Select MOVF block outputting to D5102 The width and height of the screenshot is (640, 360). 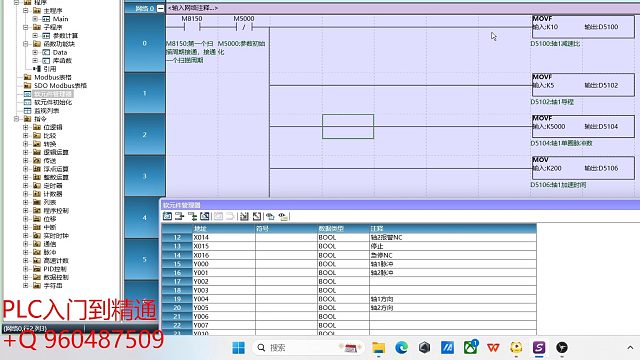tap(583, 85)
